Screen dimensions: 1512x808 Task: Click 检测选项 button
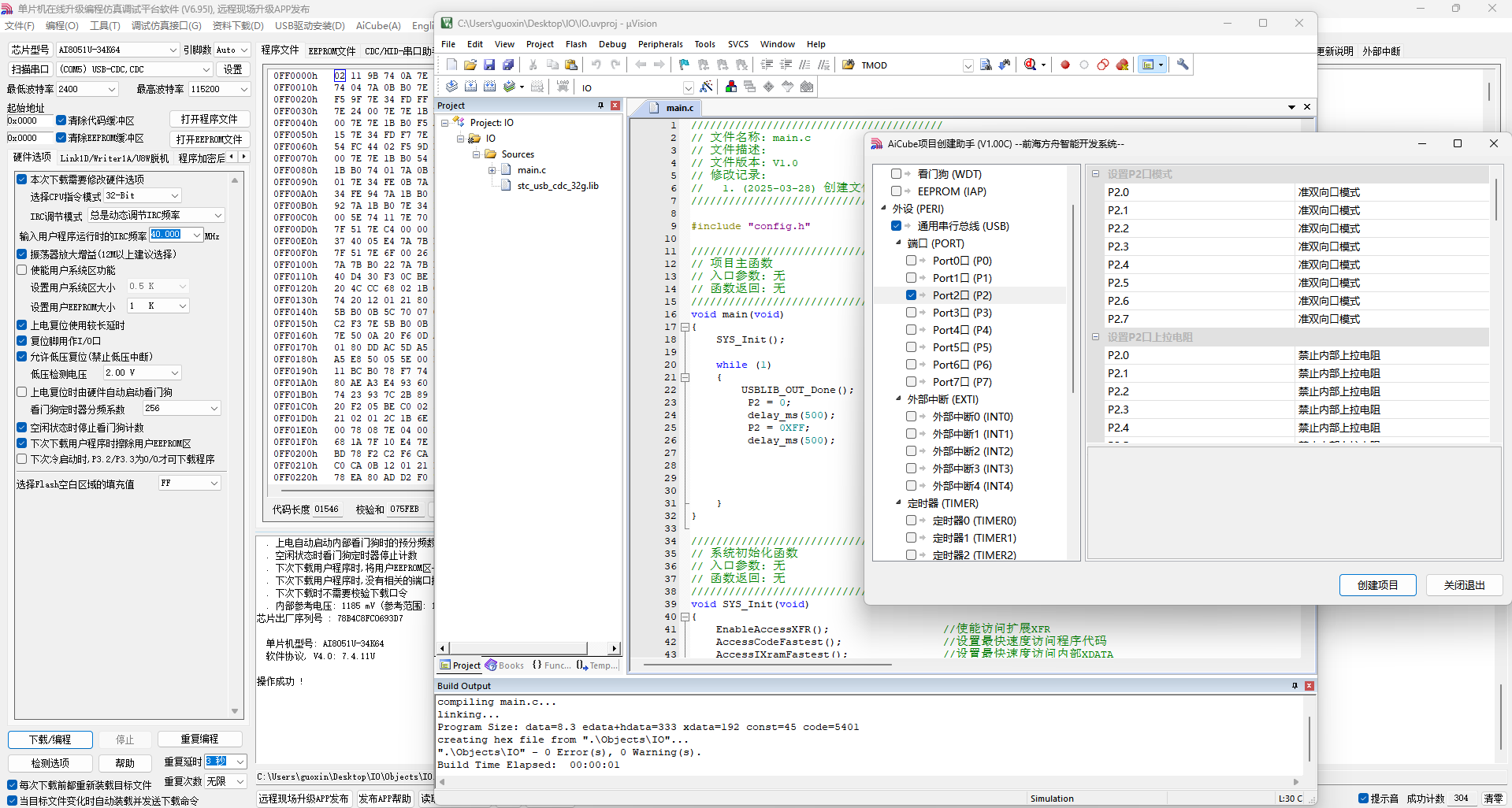coord(50,763)
